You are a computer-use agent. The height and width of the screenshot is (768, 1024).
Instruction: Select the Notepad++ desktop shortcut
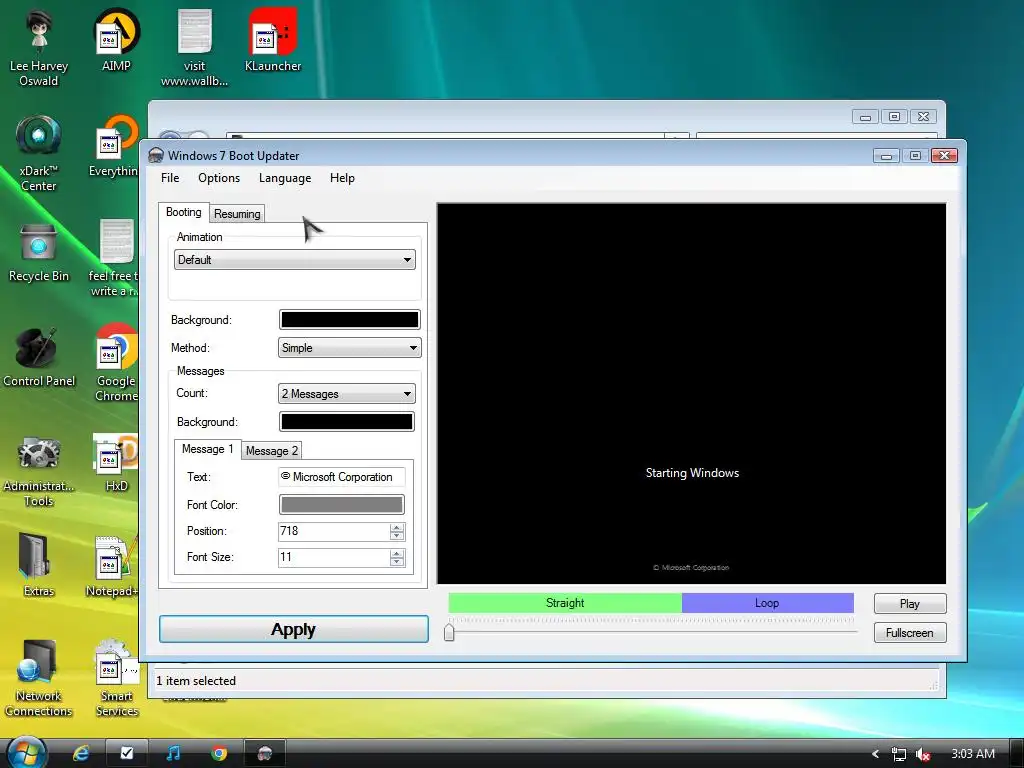[112, 566]
